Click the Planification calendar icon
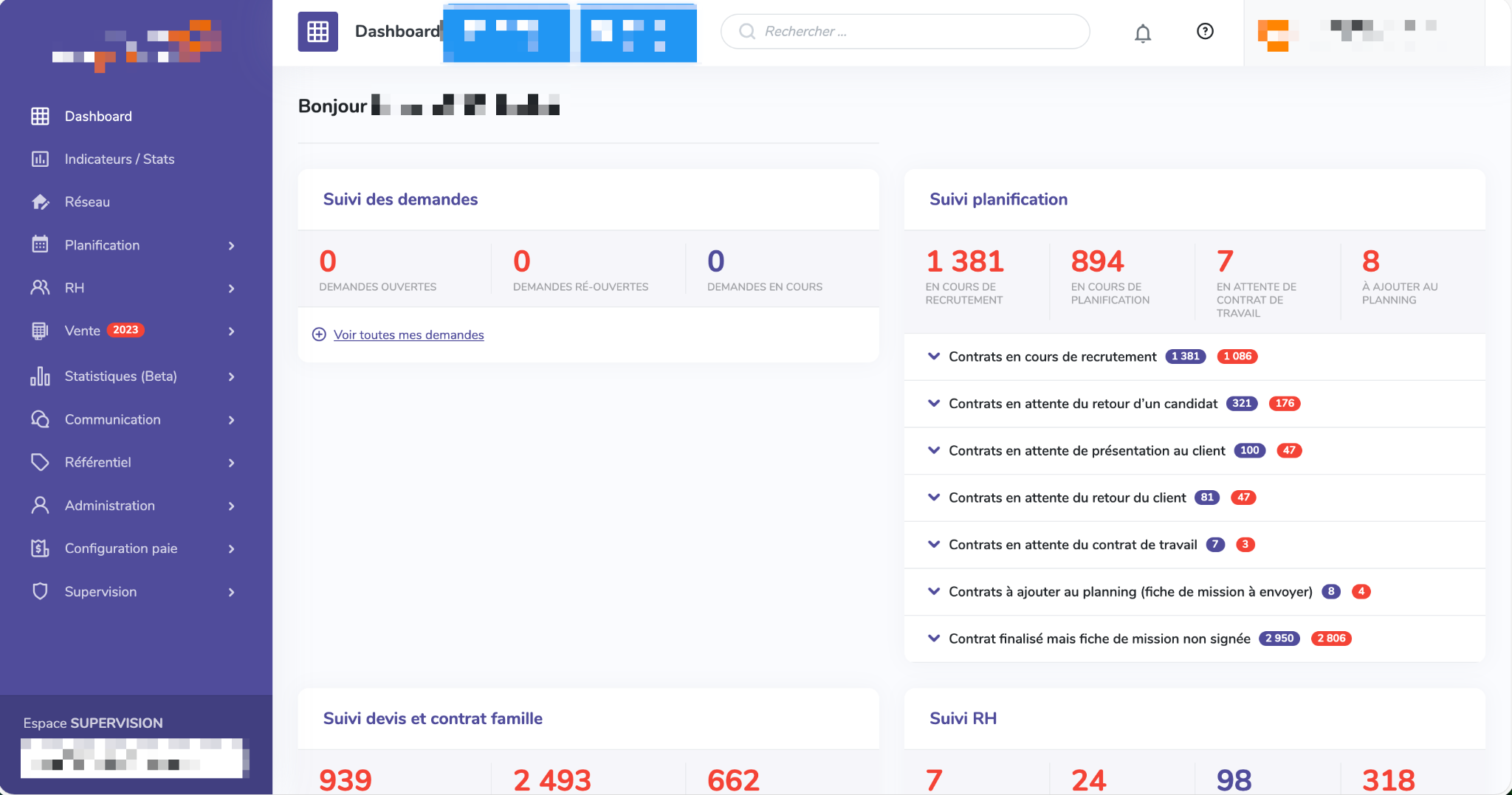This screenshot has width=1512, height=795. 40,244
